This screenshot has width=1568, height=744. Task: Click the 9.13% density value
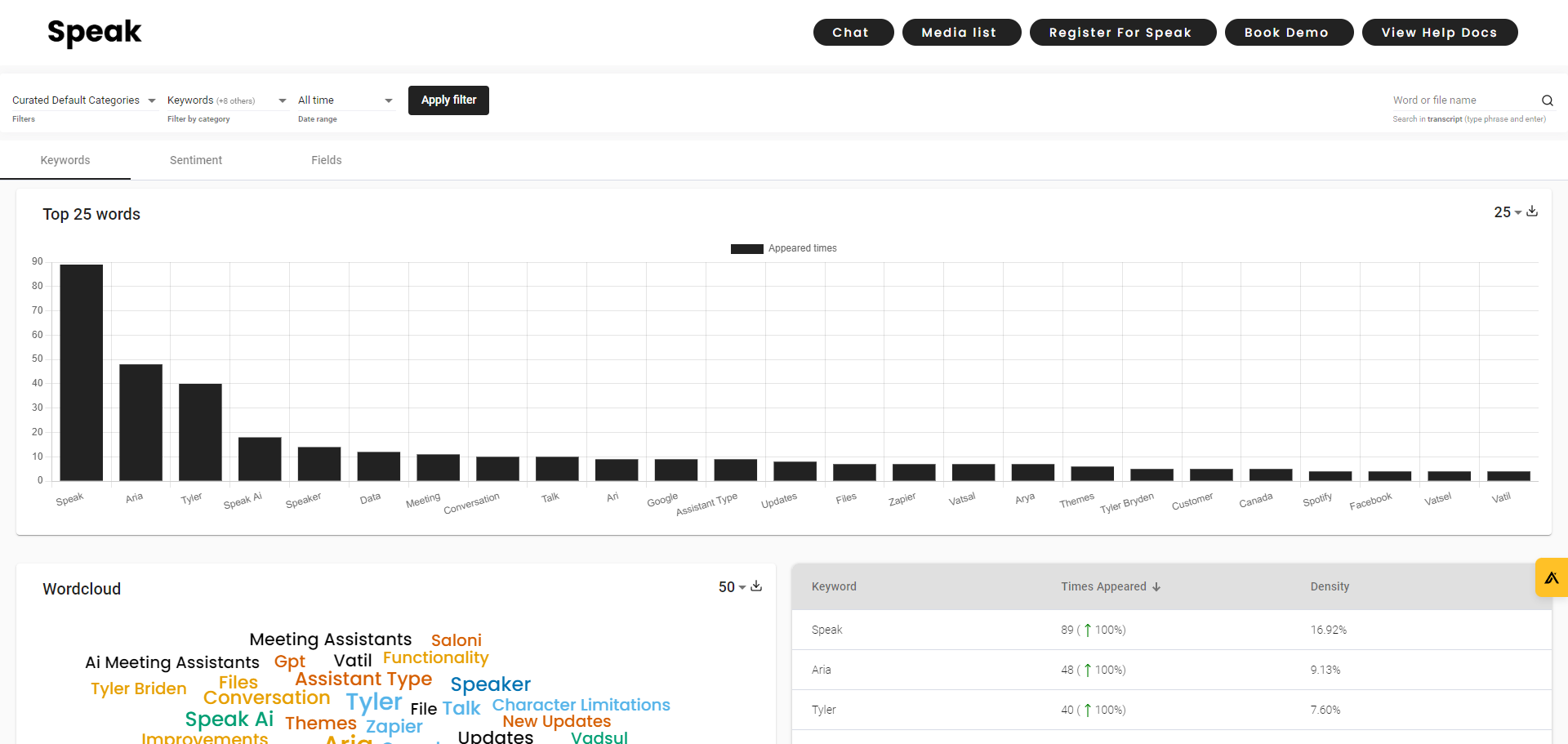pyautogui.click(x=1325, y=670)
